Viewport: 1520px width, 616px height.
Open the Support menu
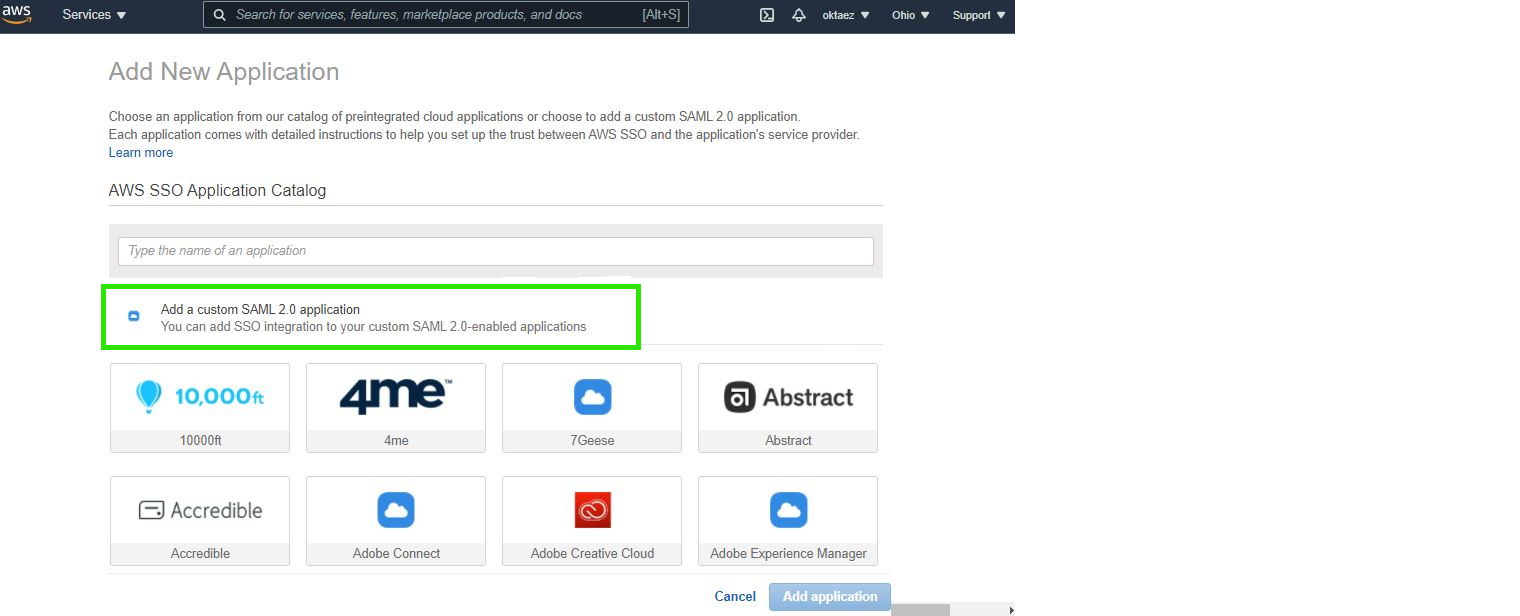[978, 15]
